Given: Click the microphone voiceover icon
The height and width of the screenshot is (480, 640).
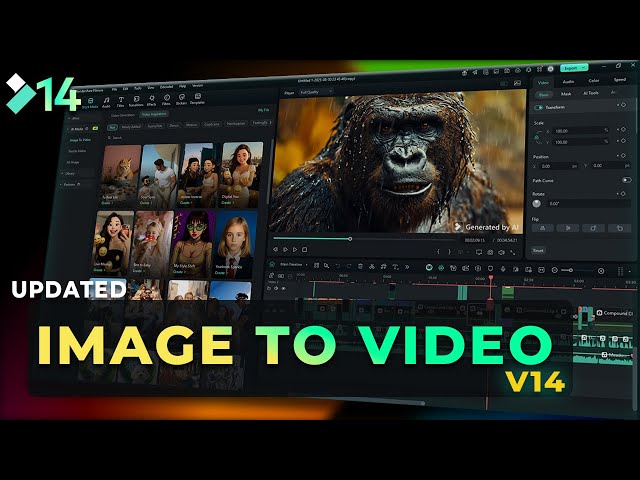Looking at the screenshot, I should pyautogui.click(x=503, y=269).
